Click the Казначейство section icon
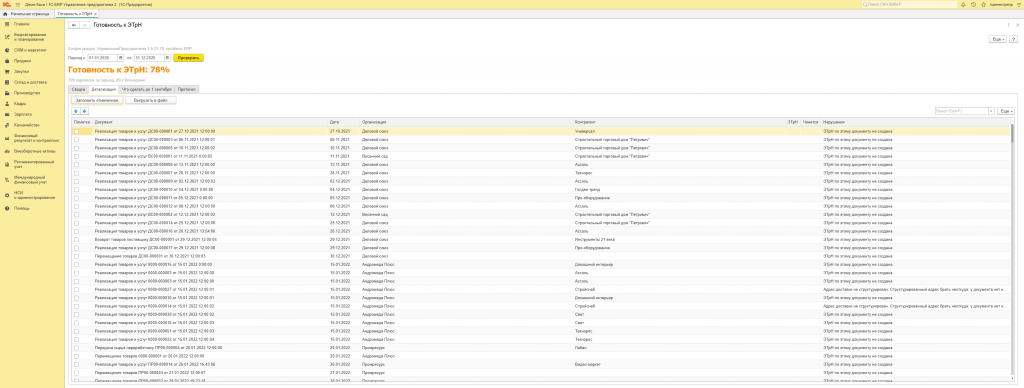Image resolution: width=1024 pixels, height=388 pixels. point(7,125)
